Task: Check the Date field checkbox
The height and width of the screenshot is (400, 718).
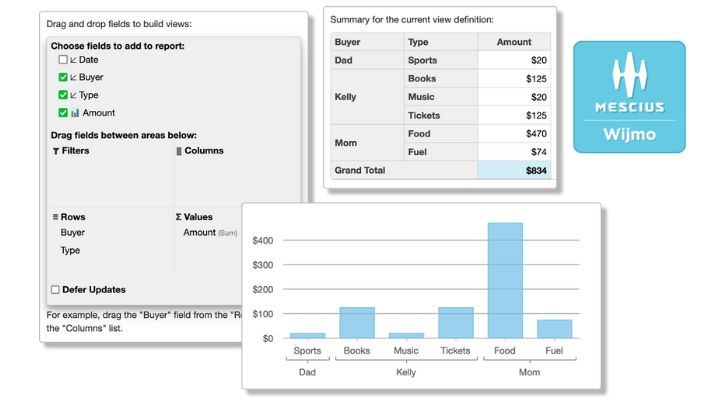Action: pyautogui.click(x=63, y=59)
